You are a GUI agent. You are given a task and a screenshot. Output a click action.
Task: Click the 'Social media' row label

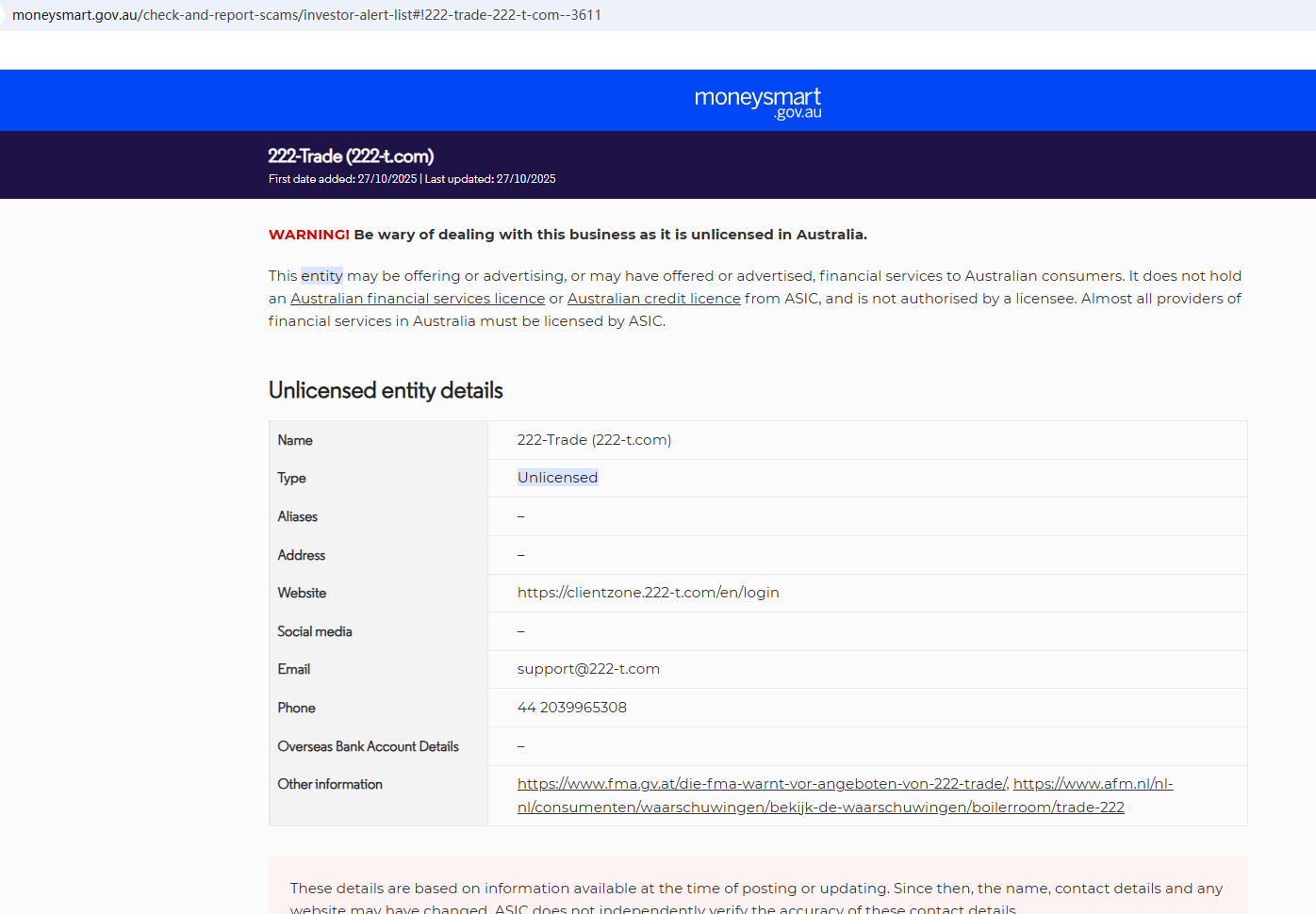[315, 631]
